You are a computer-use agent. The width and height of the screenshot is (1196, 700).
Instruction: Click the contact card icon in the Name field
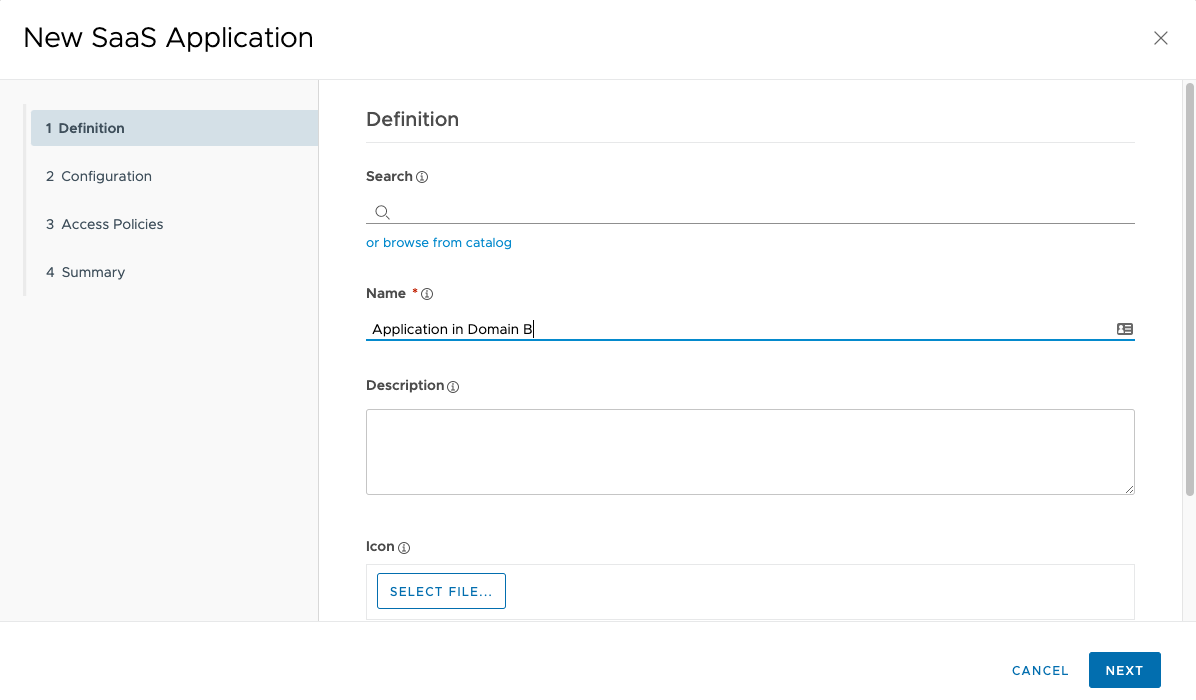[x=1124, y=329]
